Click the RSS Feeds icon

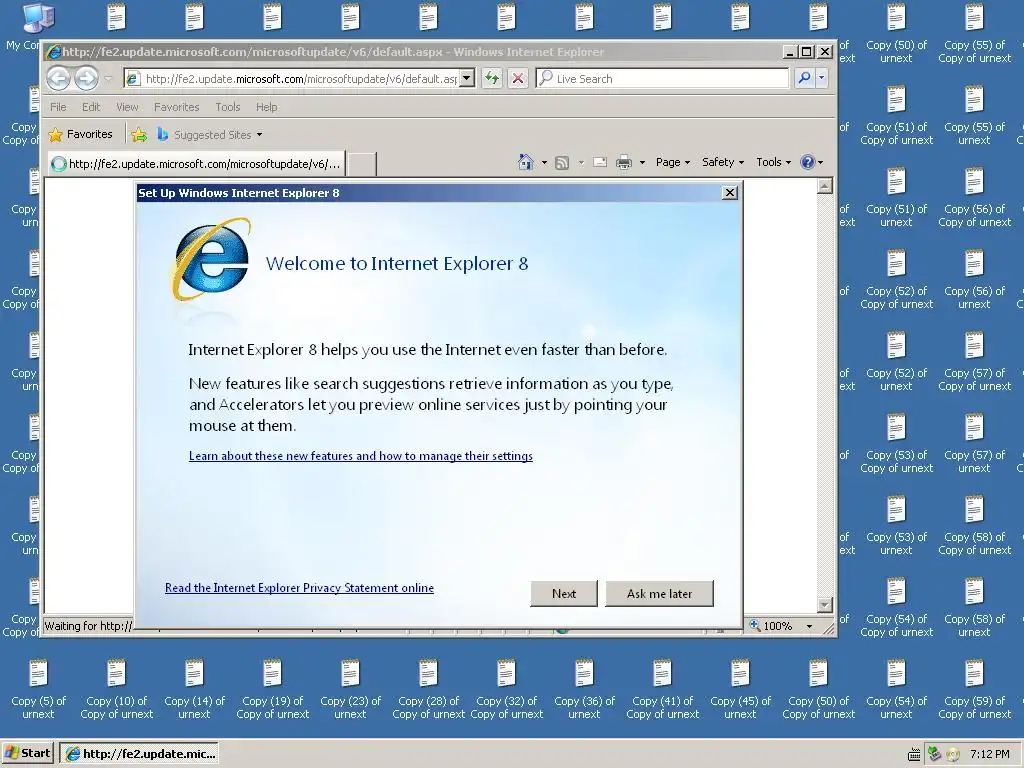(x=562, y=163)
